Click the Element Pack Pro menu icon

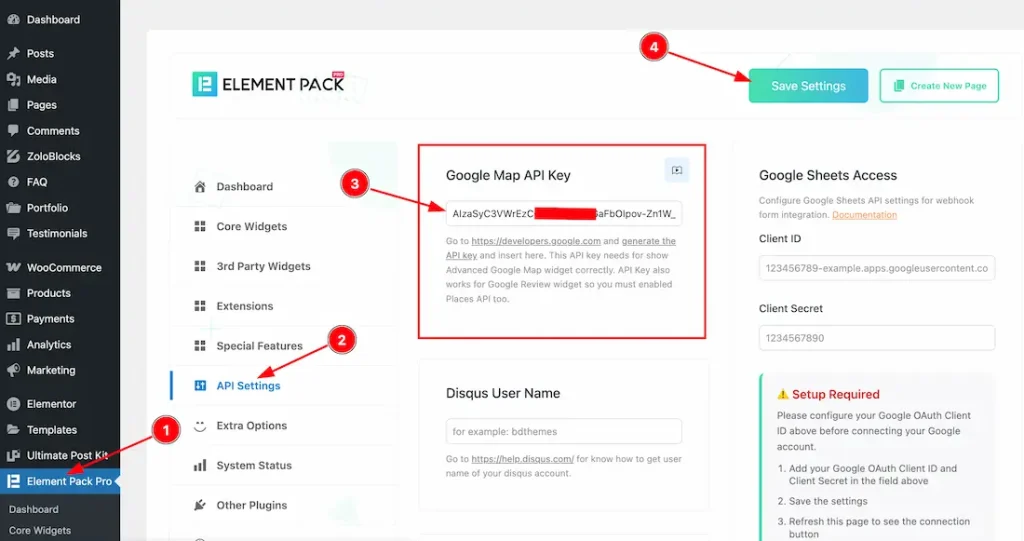tap(13, 482)
